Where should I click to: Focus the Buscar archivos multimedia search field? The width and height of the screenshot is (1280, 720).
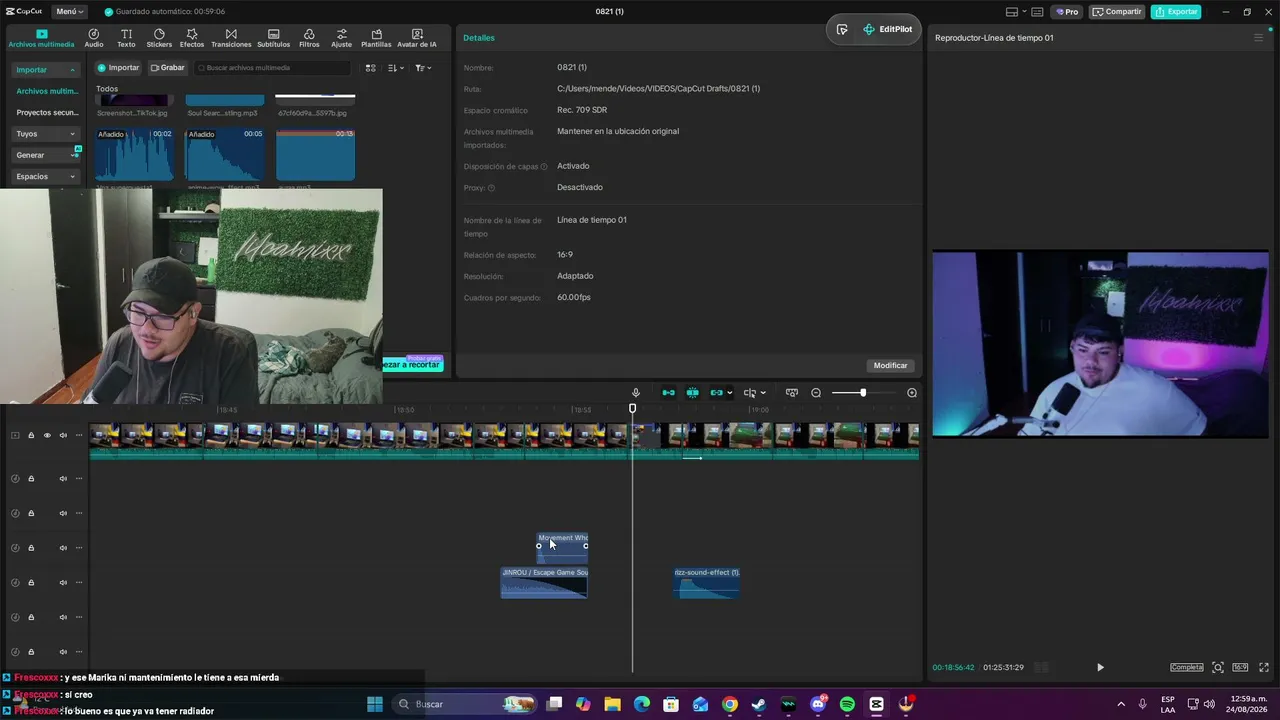click(x=273, y=68)
